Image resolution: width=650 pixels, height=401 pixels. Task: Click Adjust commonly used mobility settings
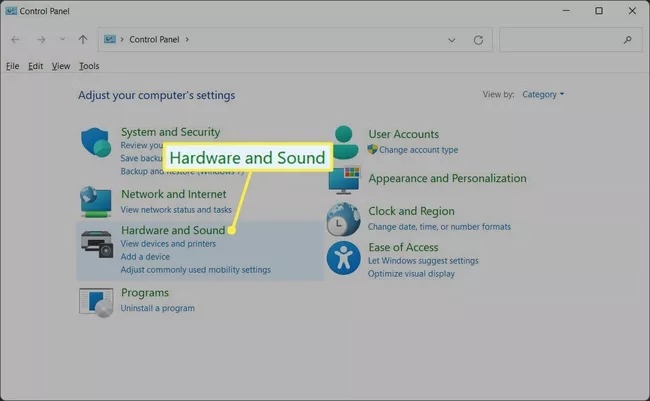[x=196, y=270]
